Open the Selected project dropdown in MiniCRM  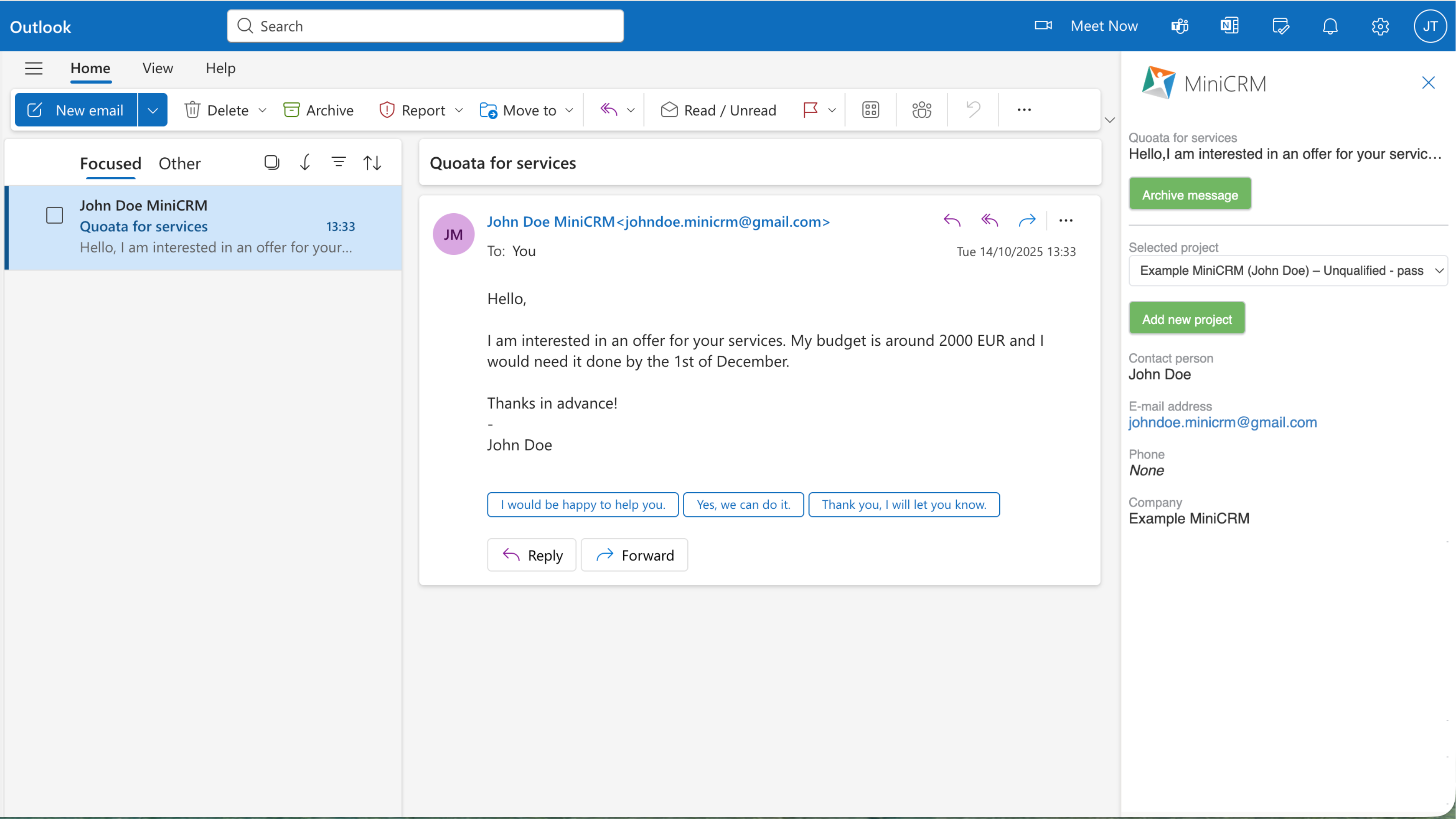pos(1287,270)
